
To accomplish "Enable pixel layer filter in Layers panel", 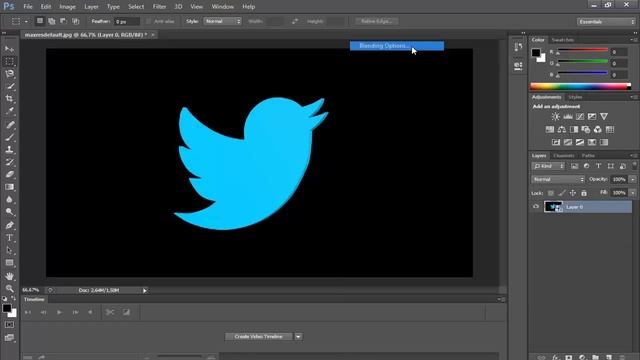I will (574, 166).
